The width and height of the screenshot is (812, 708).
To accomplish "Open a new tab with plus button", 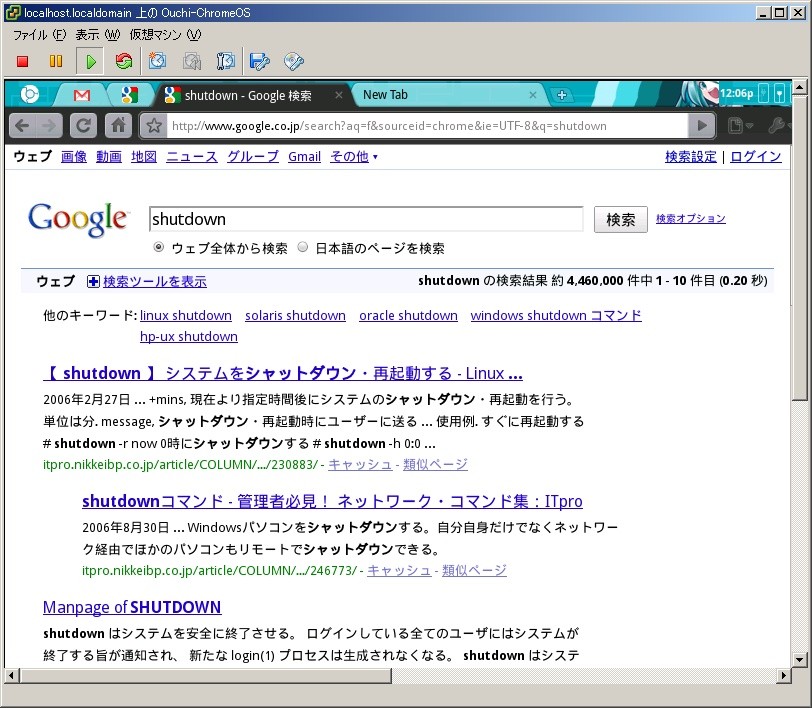I will [x=562, y=95].
